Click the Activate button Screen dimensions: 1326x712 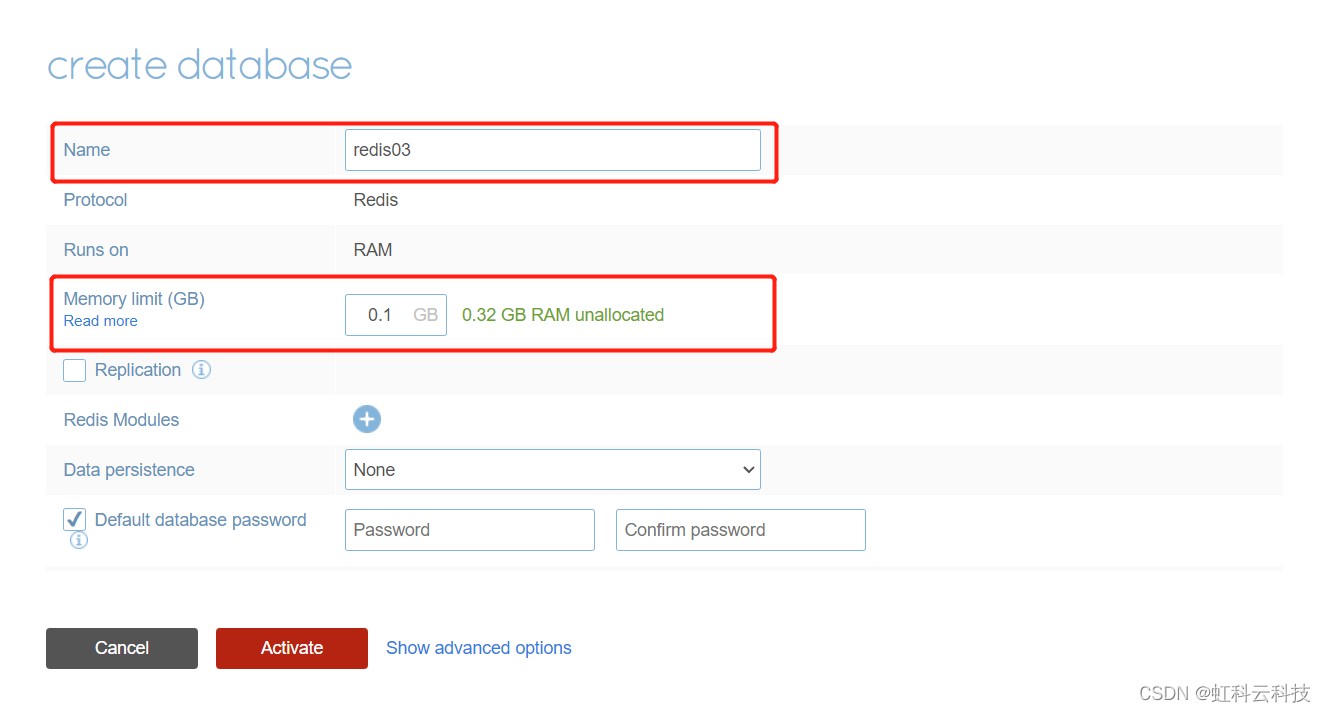pyautogui.click(x=292, y=648)
